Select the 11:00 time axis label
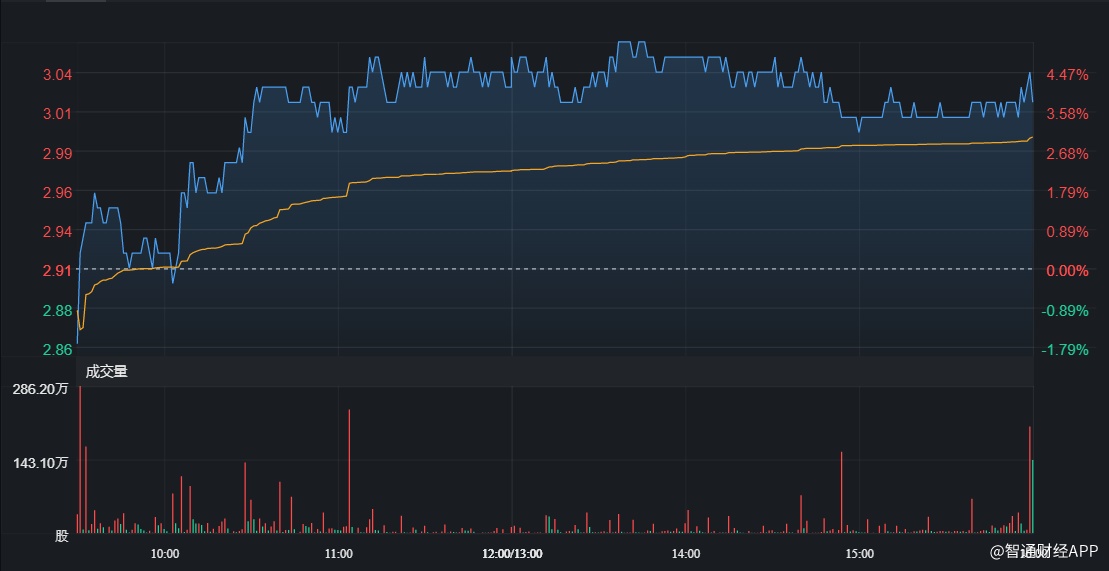1109x571 pixels. 338,553
